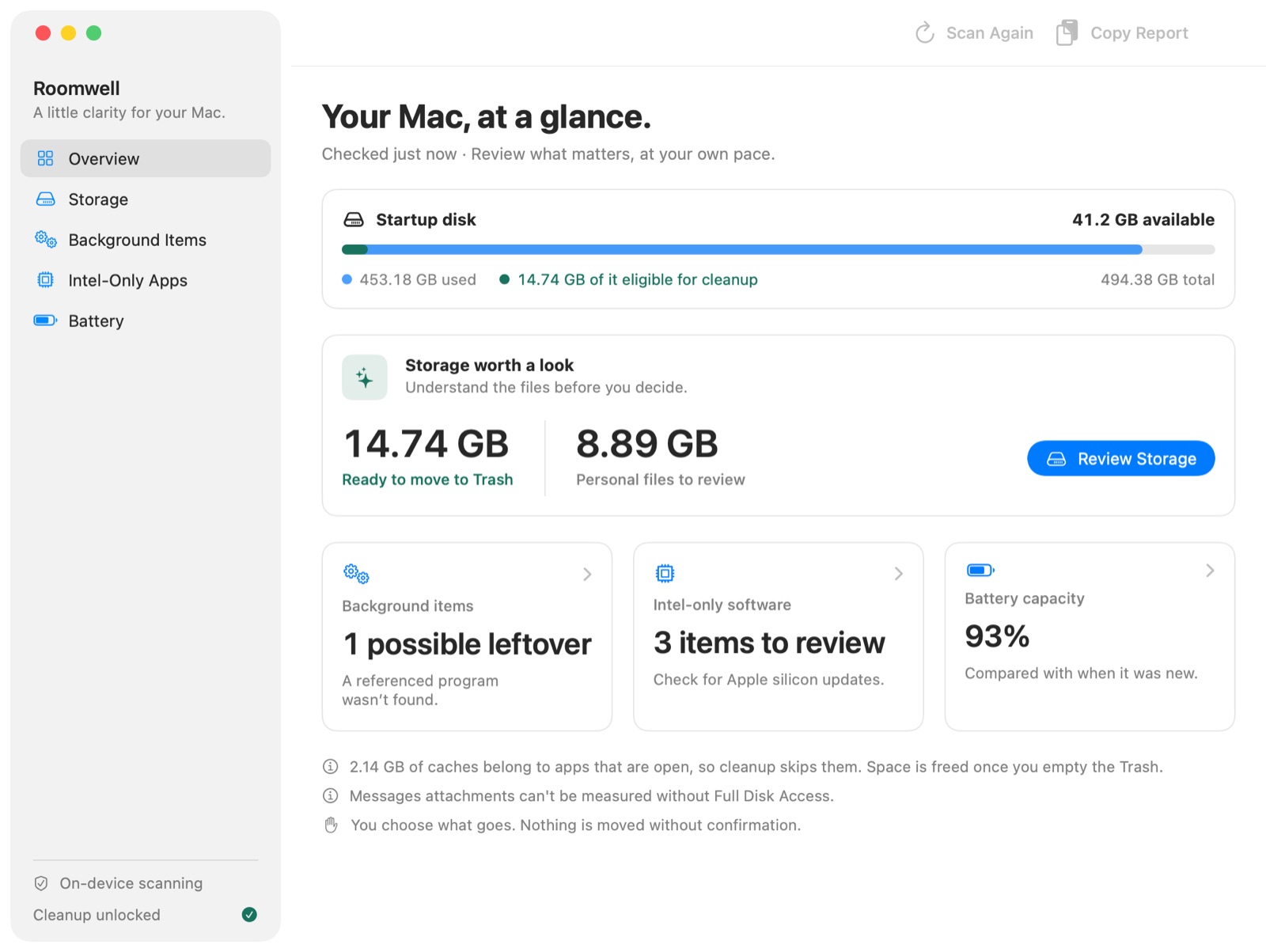This screenshot has width=1266, height=952.
Task: Click the "Ready to move to Trash" text
Action: 427,480
